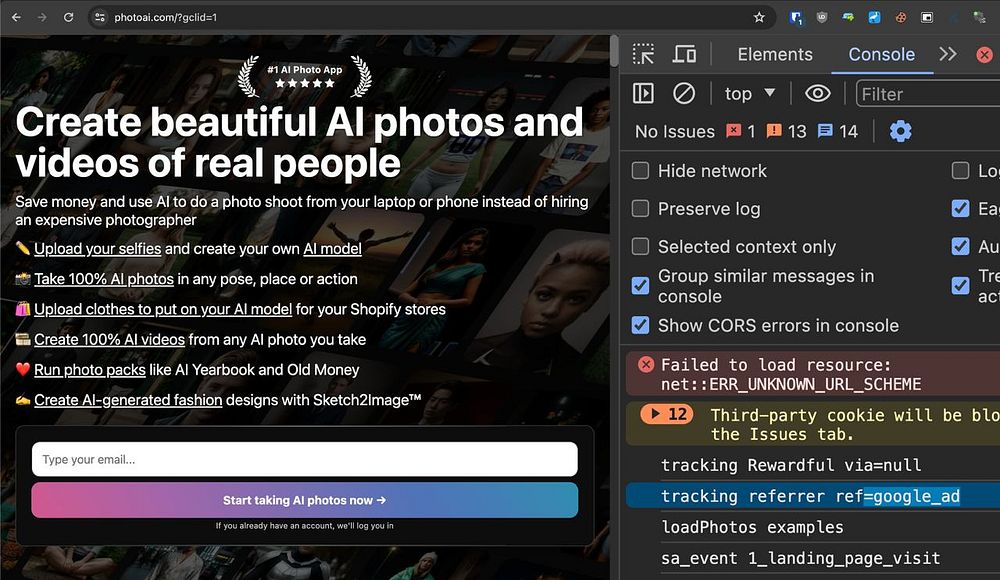
Task: Click the 'Failed to load resource' error message
Action: 791,375
